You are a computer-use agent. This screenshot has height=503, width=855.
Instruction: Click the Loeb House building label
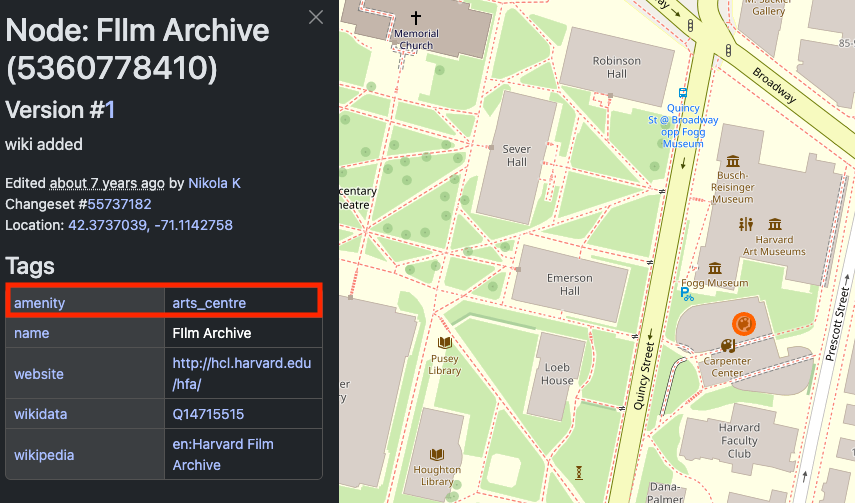(x=557, y=374)
